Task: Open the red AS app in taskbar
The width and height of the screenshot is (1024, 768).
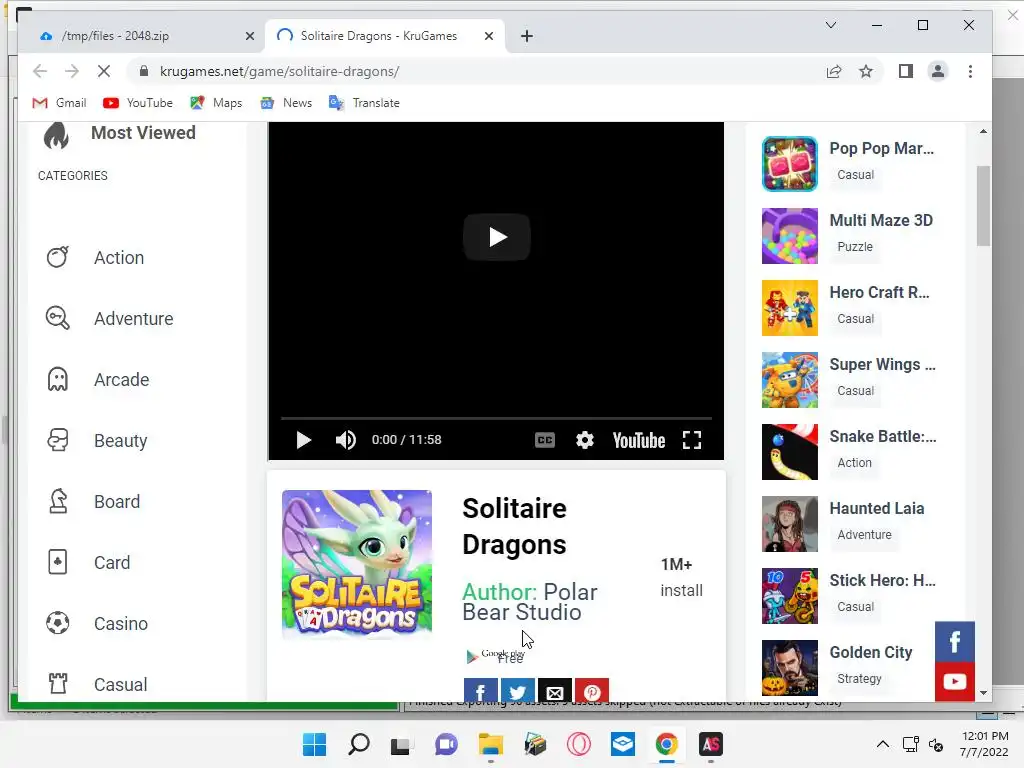Action: [711, 744]
